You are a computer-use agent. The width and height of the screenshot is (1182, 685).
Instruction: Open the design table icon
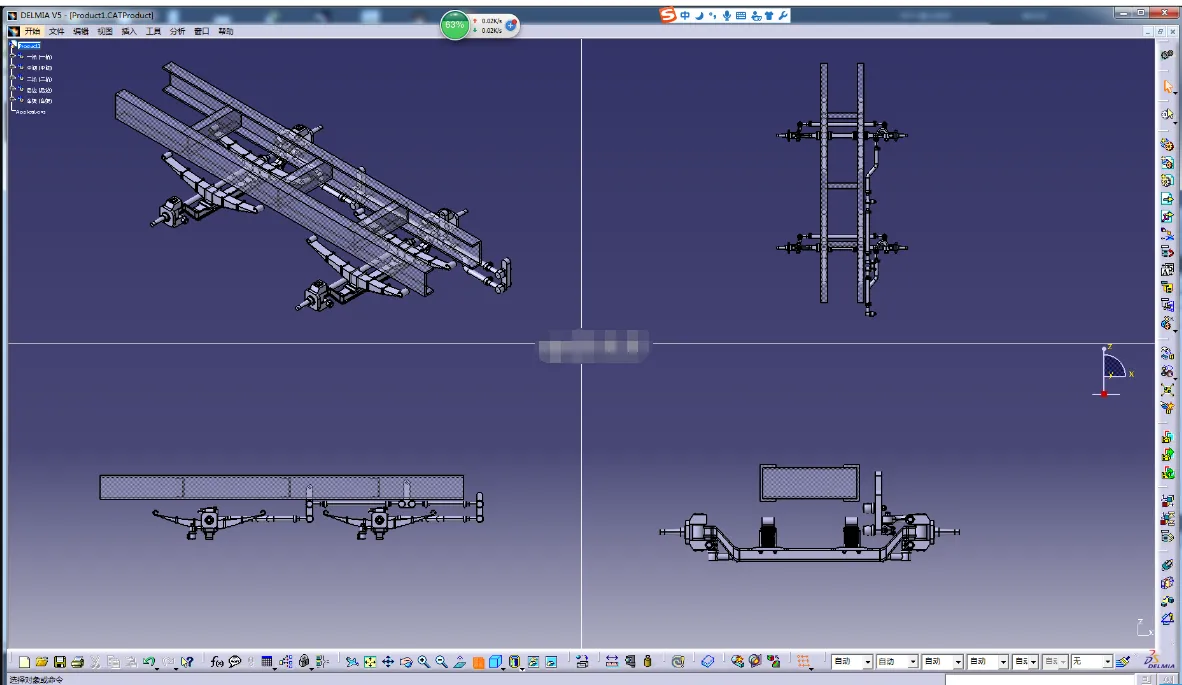pos(267,662)
